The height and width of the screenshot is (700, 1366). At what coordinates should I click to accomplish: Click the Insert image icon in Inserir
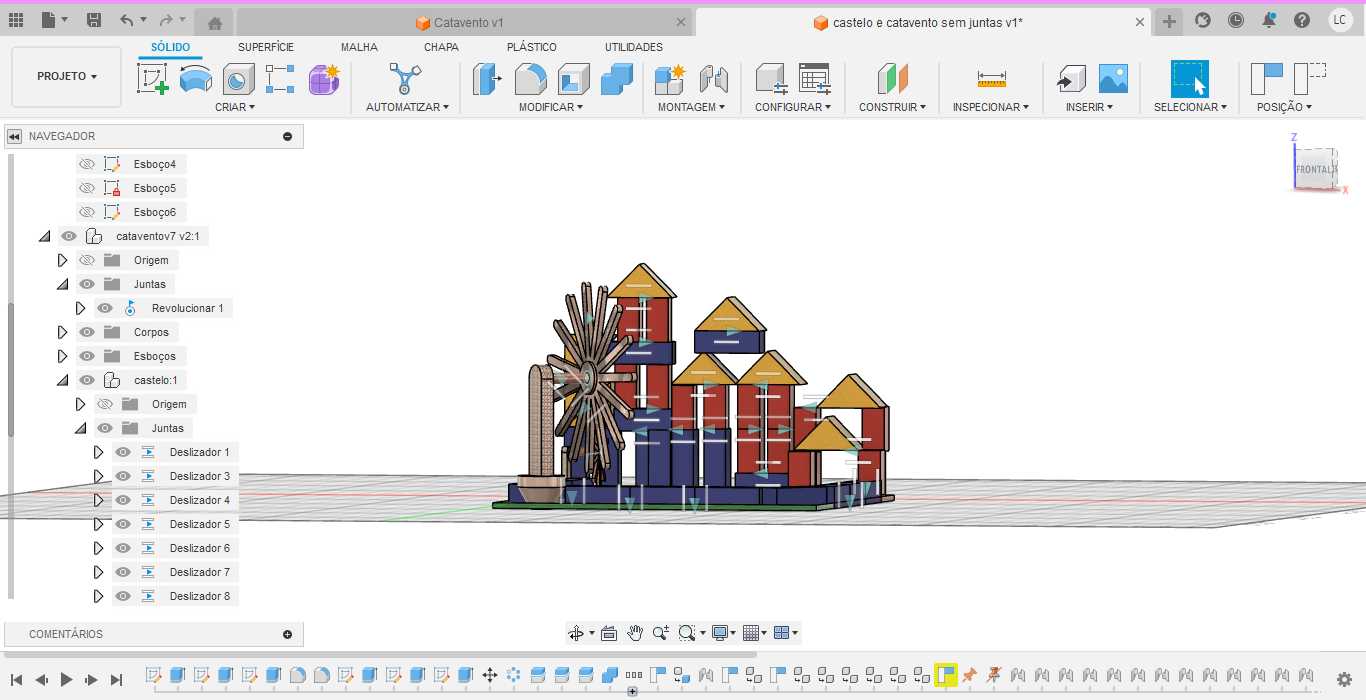coord(1113,79)
